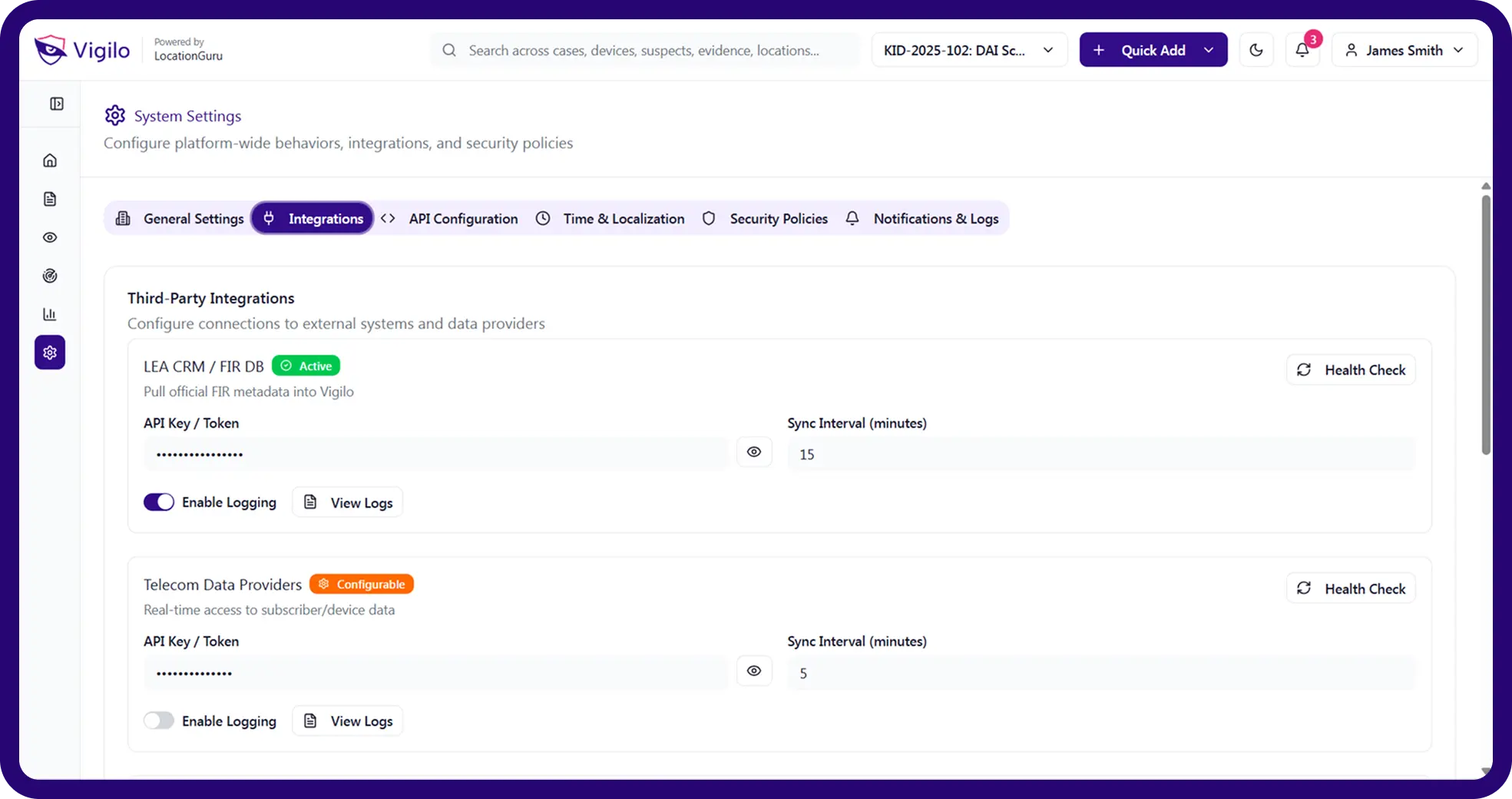View Logs for LEA CRM / FIR DB

348,502
